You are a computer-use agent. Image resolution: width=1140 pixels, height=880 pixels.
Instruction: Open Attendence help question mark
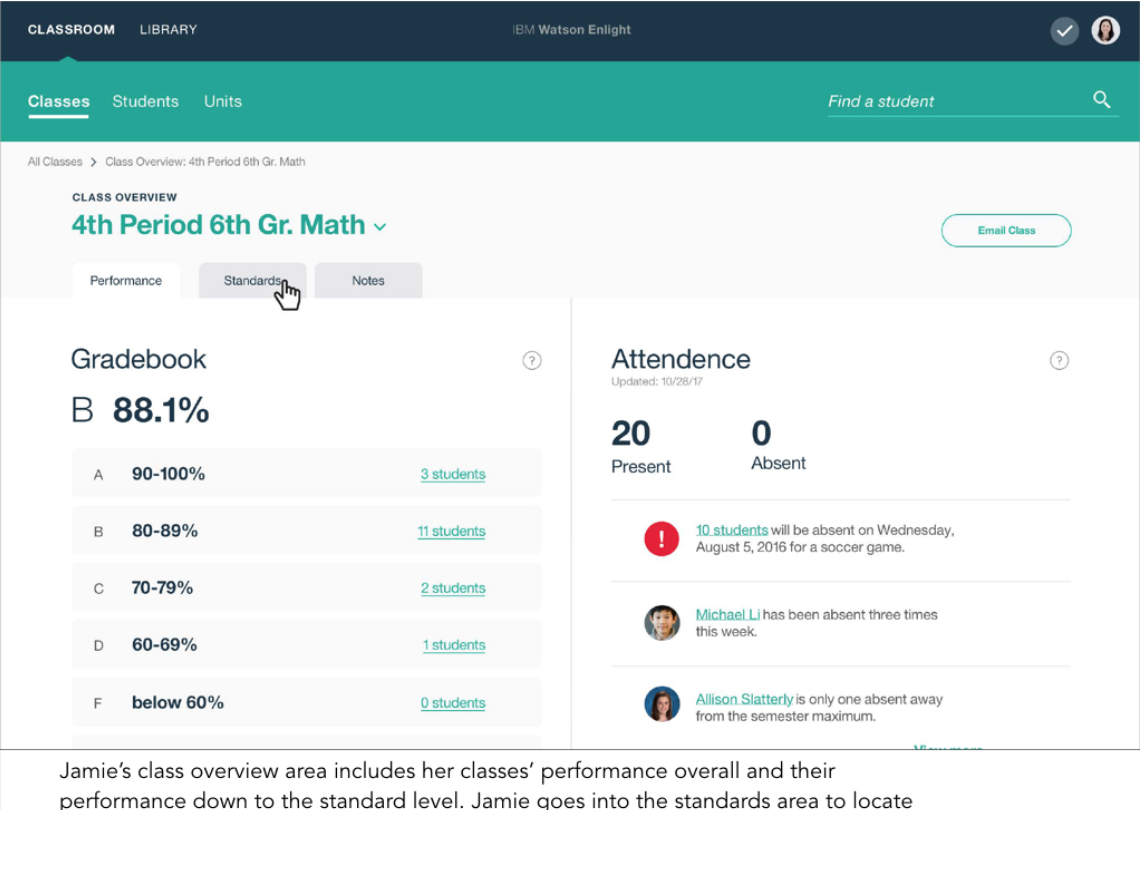tap(1059, 360)
